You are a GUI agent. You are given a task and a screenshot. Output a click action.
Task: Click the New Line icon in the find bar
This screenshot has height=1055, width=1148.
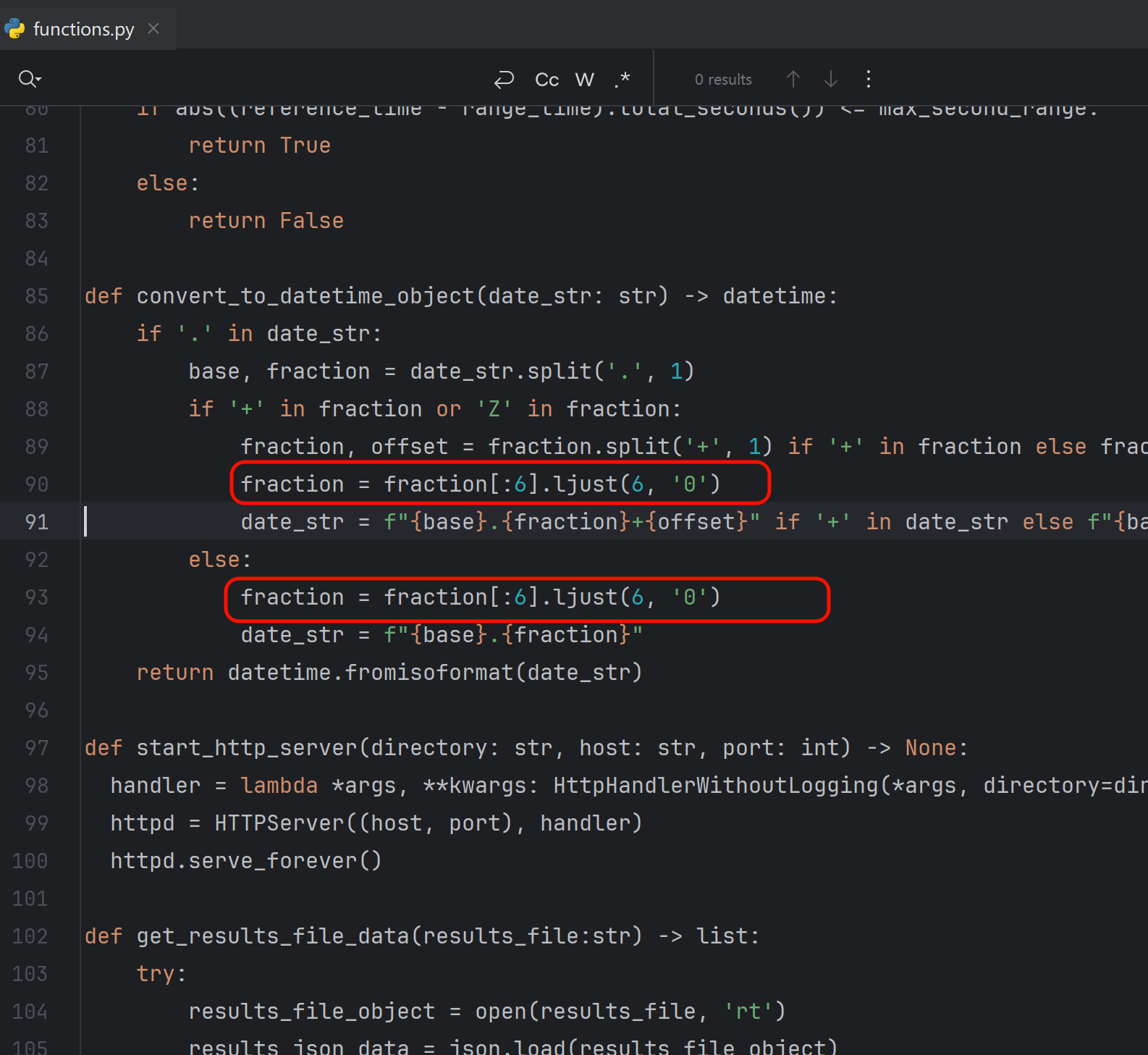point(504,79)
